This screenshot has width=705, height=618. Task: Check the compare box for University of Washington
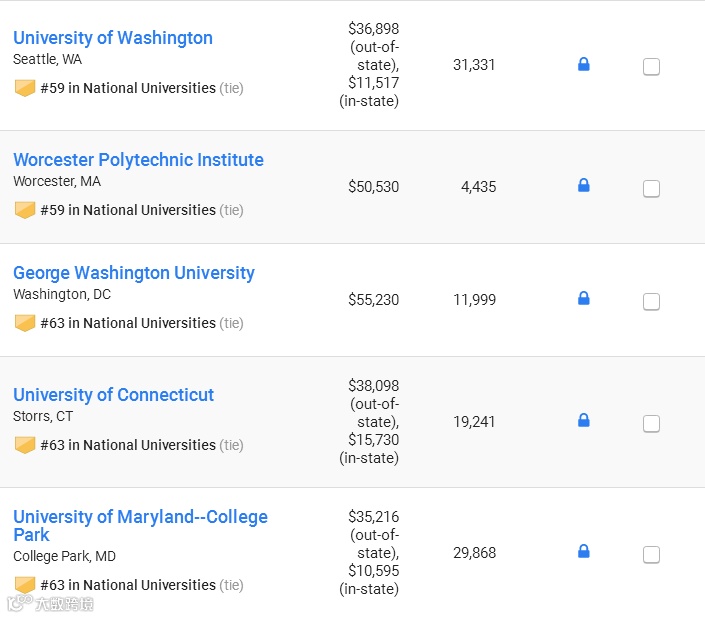point(651,67)
